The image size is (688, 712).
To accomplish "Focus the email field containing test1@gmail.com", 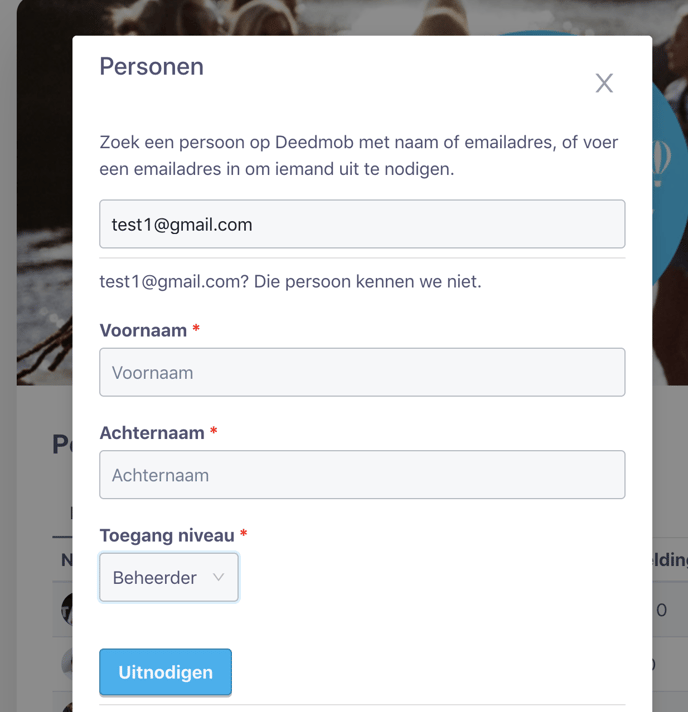I will point(362,225).
